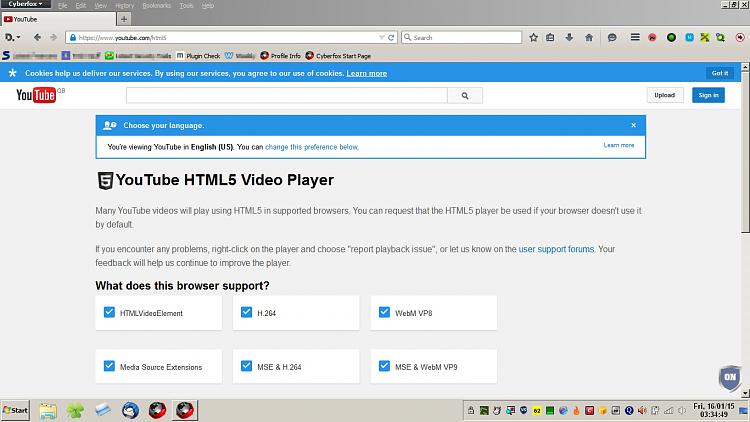Reload the page using the refresh icon

click(x=391, y=37)
